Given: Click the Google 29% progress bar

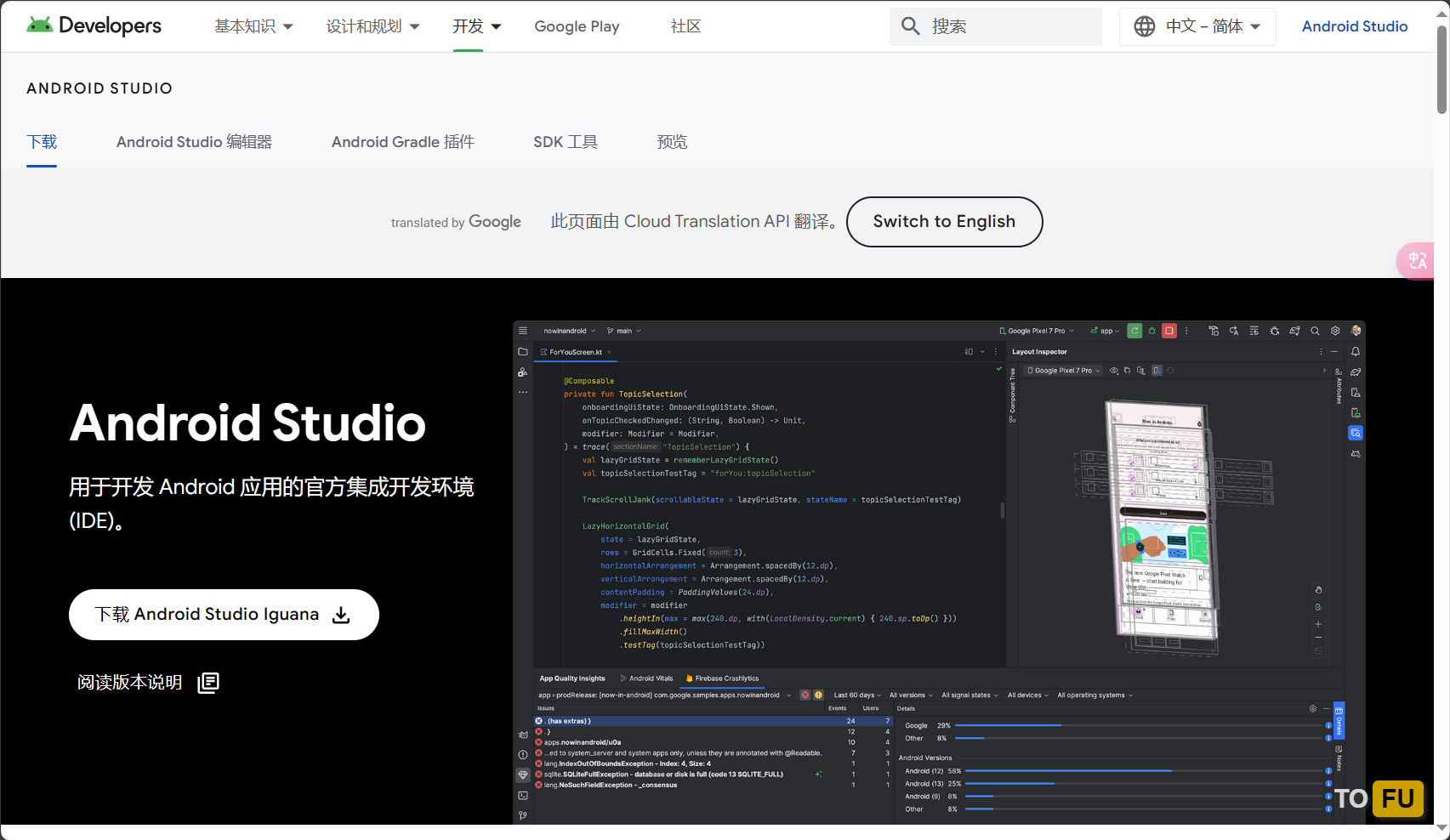Looking at the screenshot, I should pyautogui.click(x=1140, y=725).
